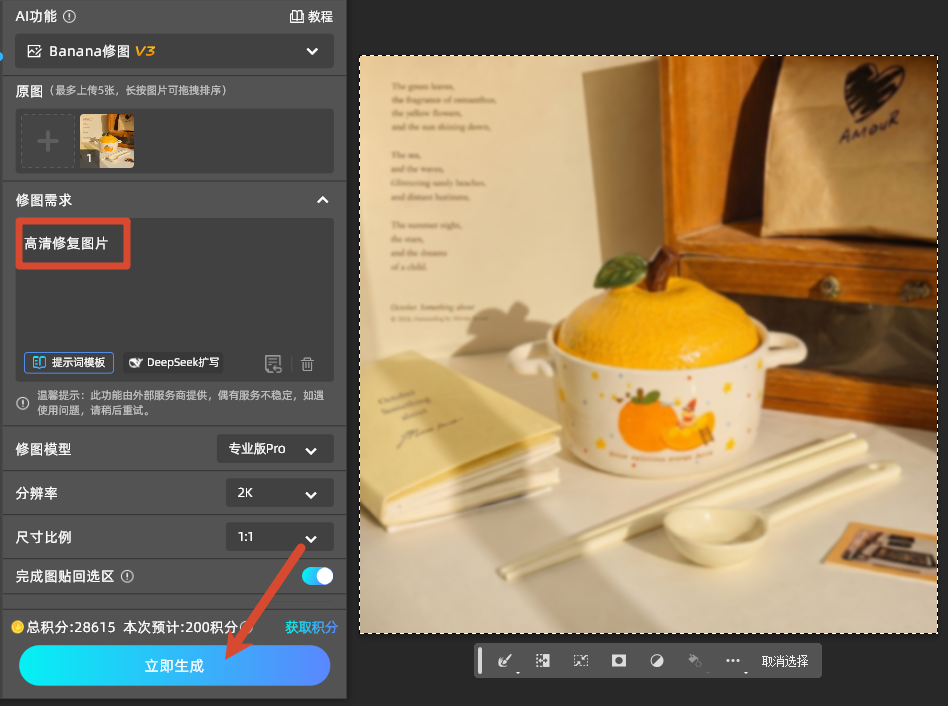Click the gold coin points icon
This screenshot has width=948, height=706.
pyautogui.click(x=18, y=627)
